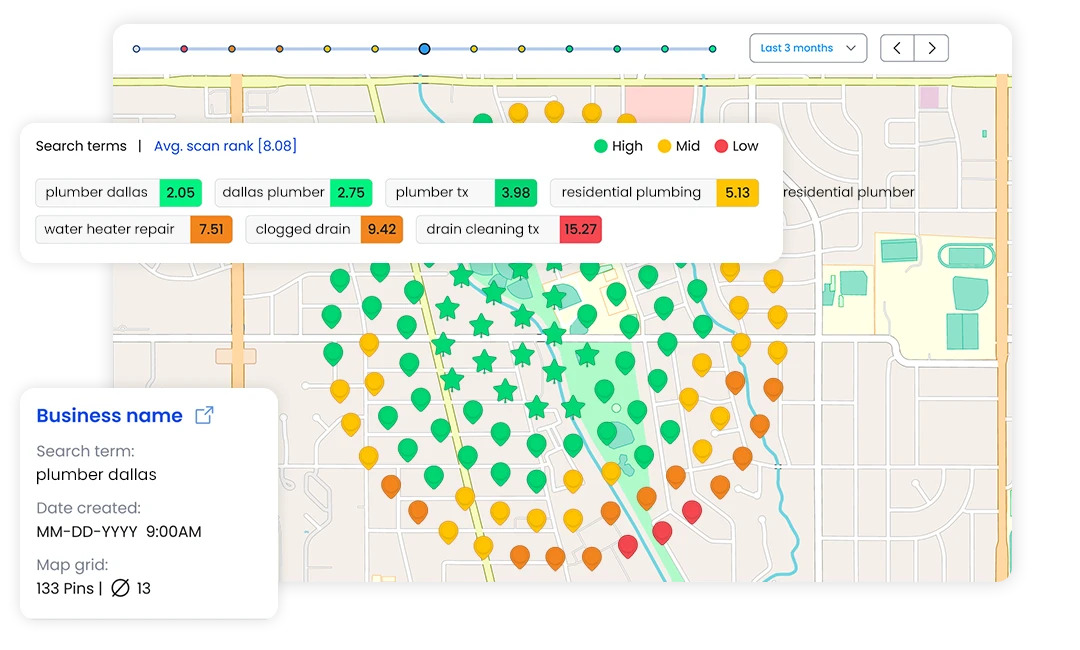This screenshot has height=650, width=1080.
Task: Open the Business name external link icon
Action: (x=204, y=415)
